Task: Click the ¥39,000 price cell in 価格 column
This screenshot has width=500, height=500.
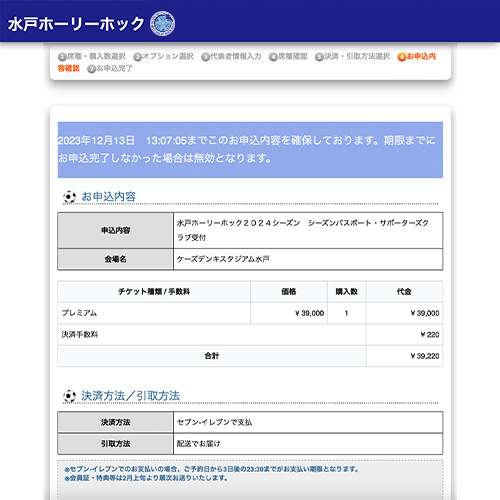Action: (289, 313)
